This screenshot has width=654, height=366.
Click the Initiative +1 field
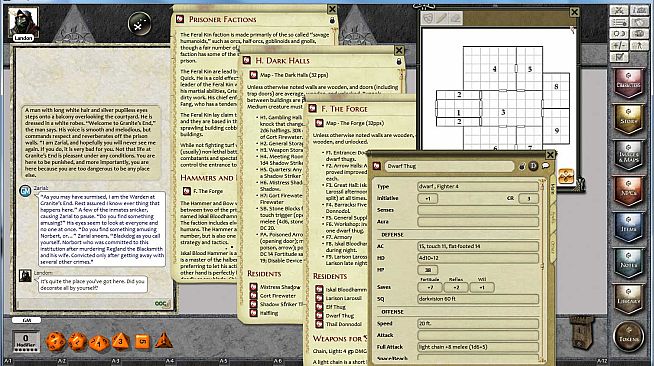pos(428,198)
